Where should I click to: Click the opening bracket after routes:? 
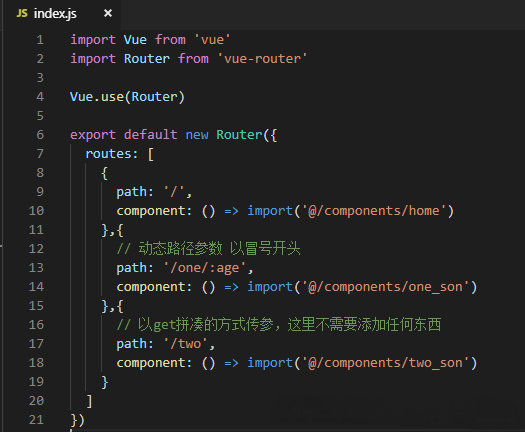click(x=151, y=154)
